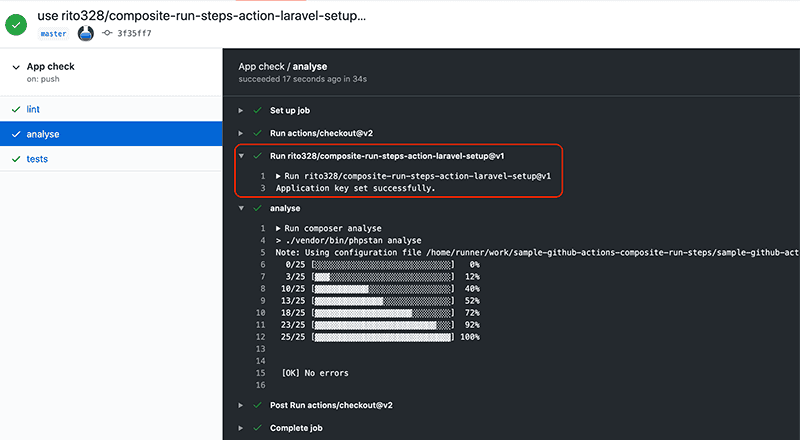Viewport: 800px width, 440px height.
Task: Click the green checkmark beside lint job
Action: click(15, 108)
